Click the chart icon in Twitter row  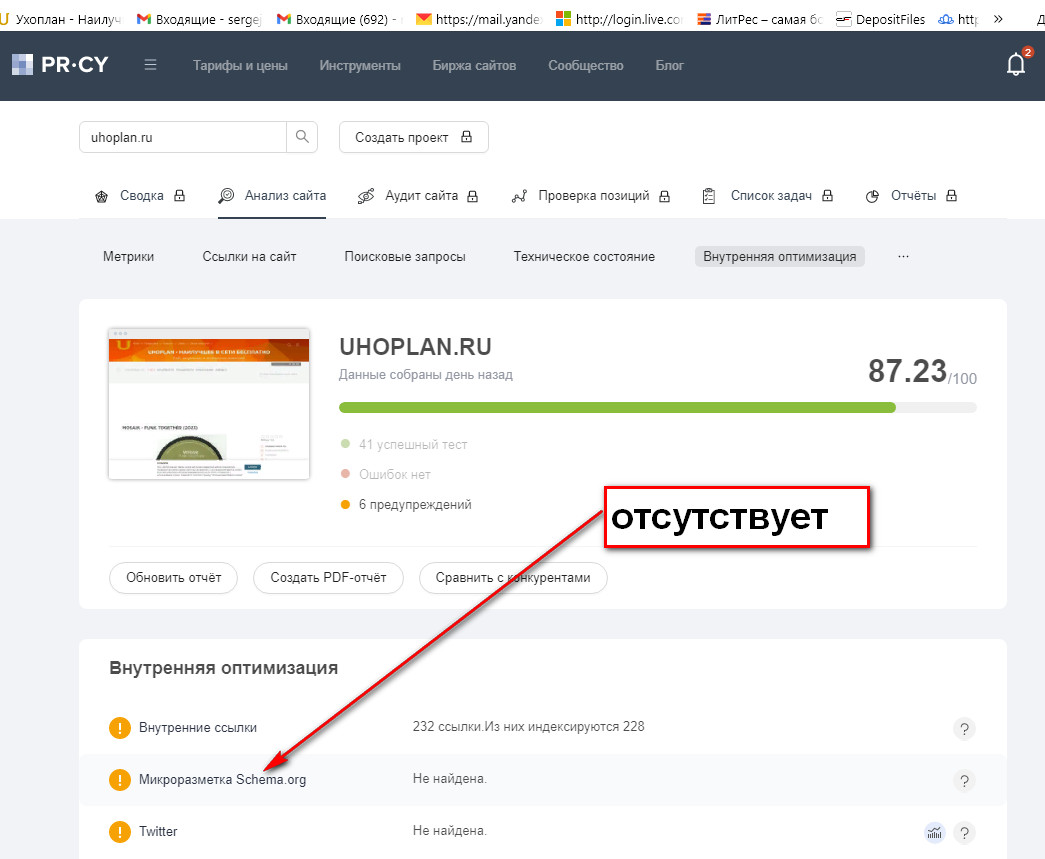pos(935,832)
